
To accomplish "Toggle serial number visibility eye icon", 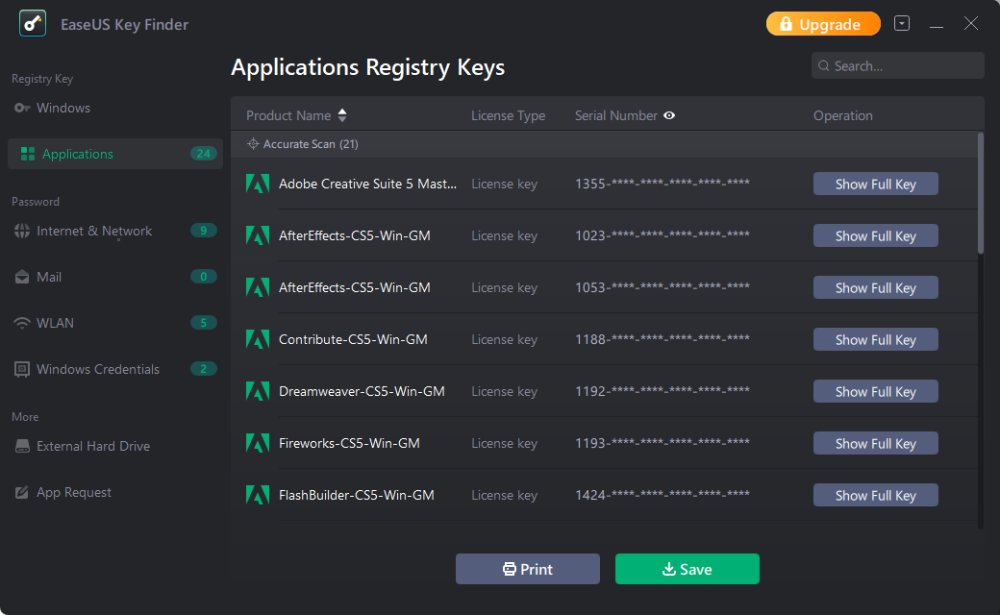I will pyautogui.click(x=669, y=115).
